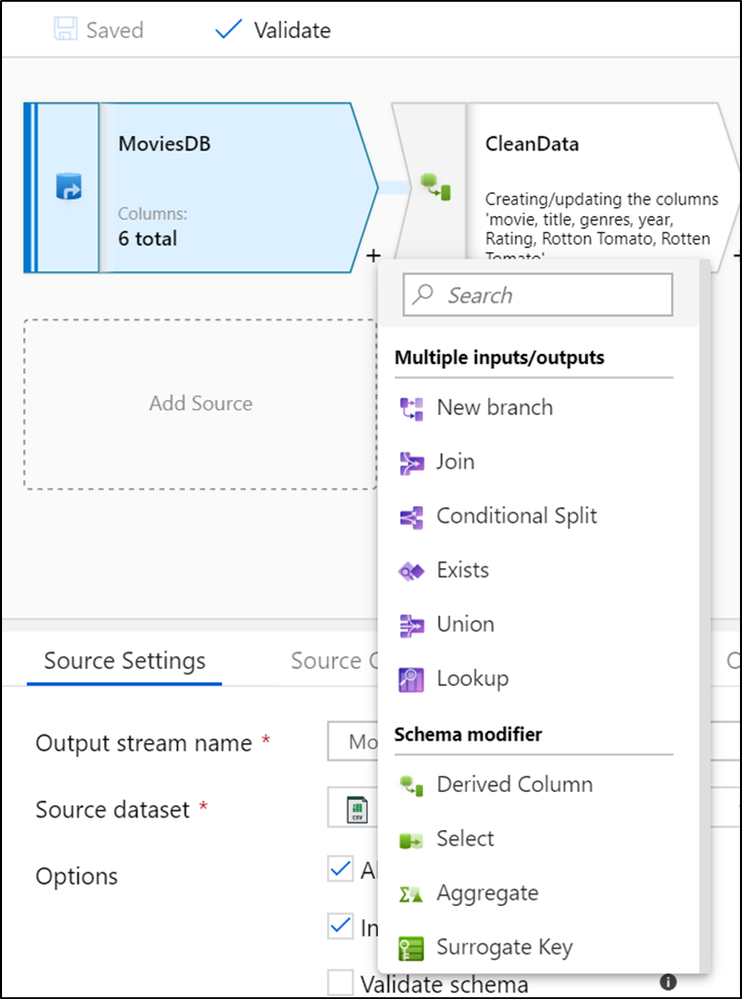This screenshot has width=742, height=999.
Task: Click the plus sign after MoviesDB
Action: tap(373, 256)
